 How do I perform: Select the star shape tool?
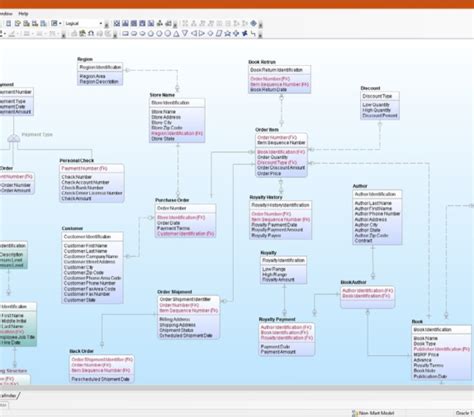pos(228,33)
